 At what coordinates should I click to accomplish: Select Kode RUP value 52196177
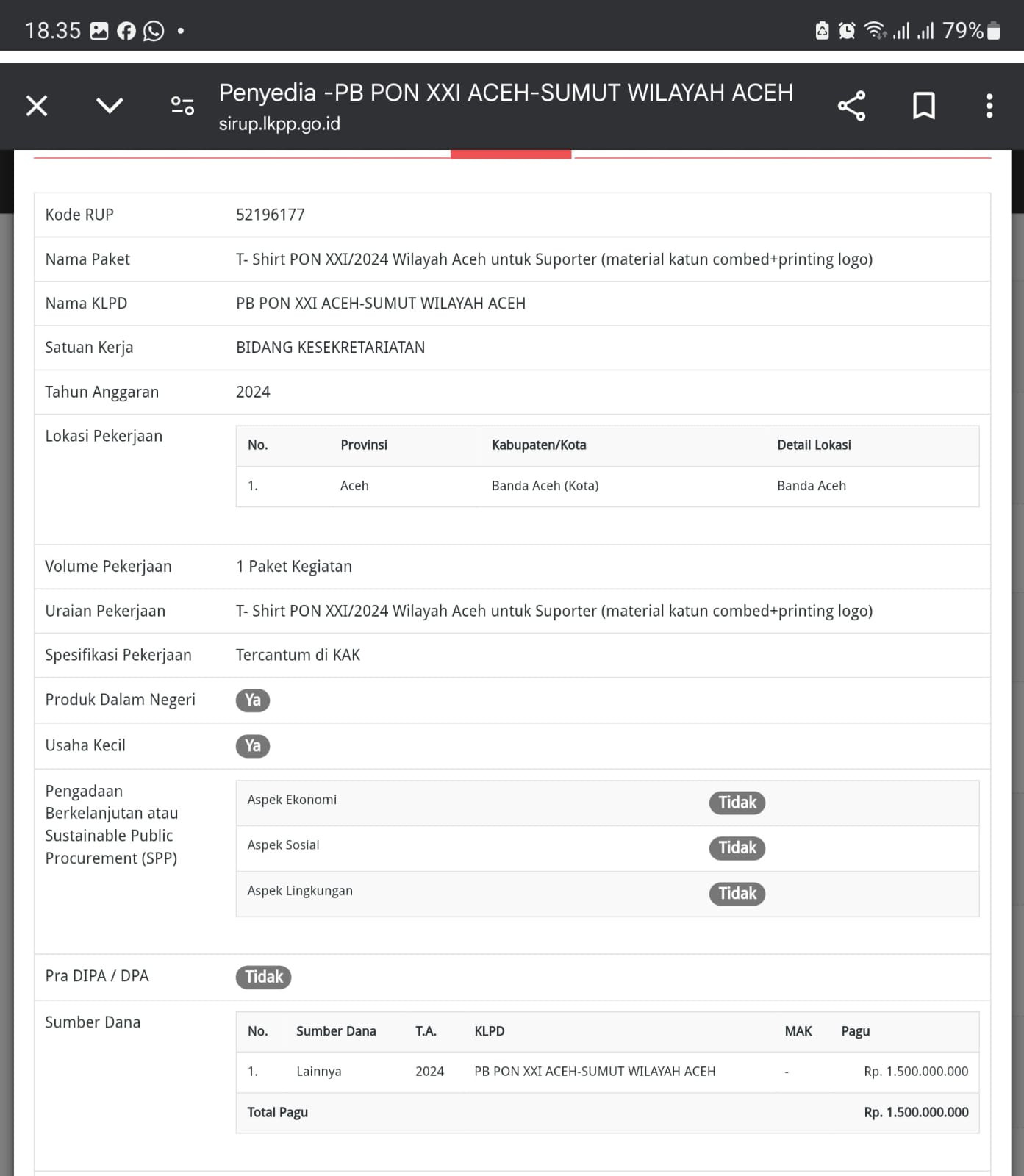pos(271,215)
